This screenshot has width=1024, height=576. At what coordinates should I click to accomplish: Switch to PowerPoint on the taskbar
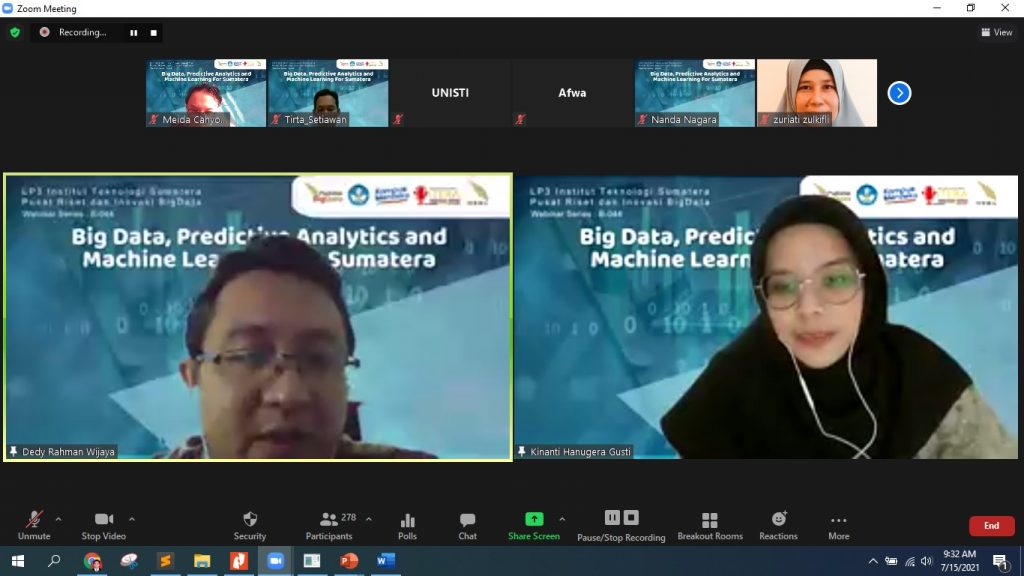(x=349, y=561)
